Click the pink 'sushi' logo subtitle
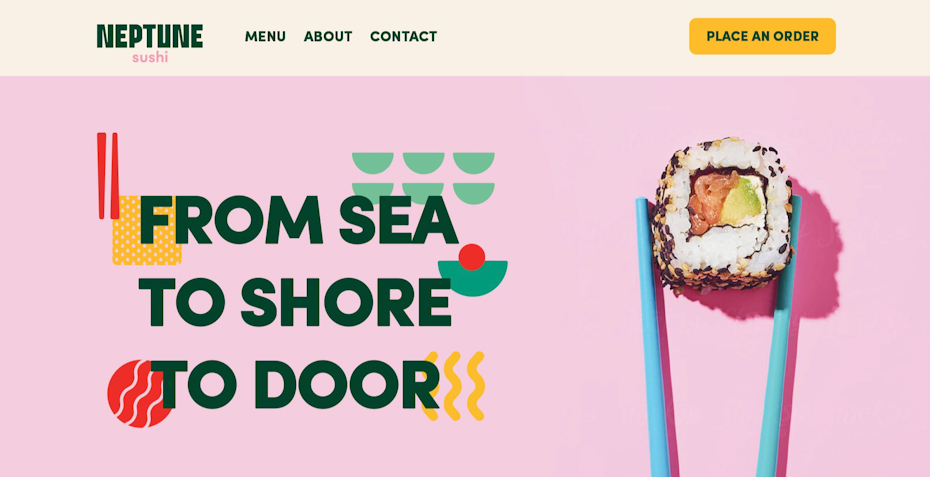930x477 pixels. coord(150,58)
